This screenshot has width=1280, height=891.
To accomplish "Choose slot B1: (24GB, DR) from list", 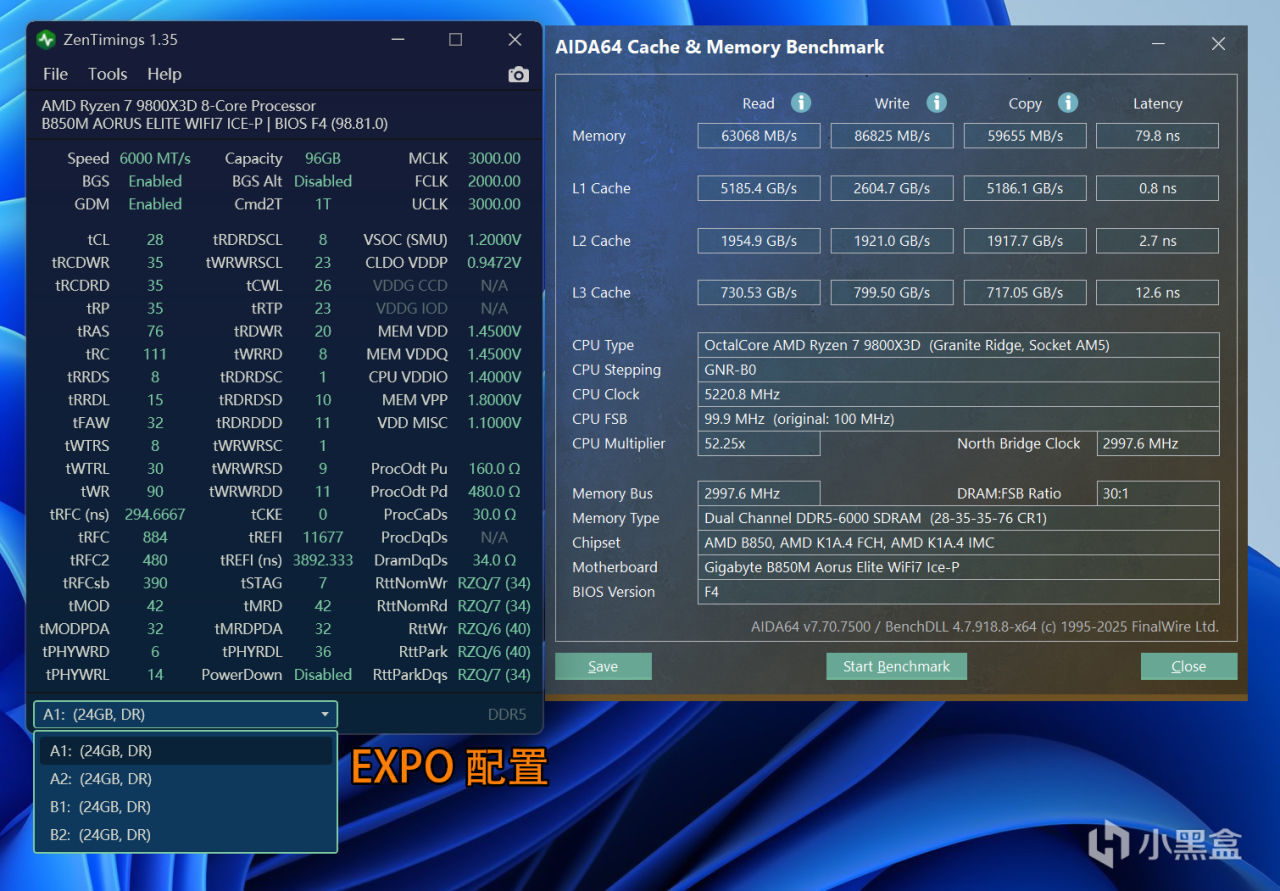I will (186, 807).
